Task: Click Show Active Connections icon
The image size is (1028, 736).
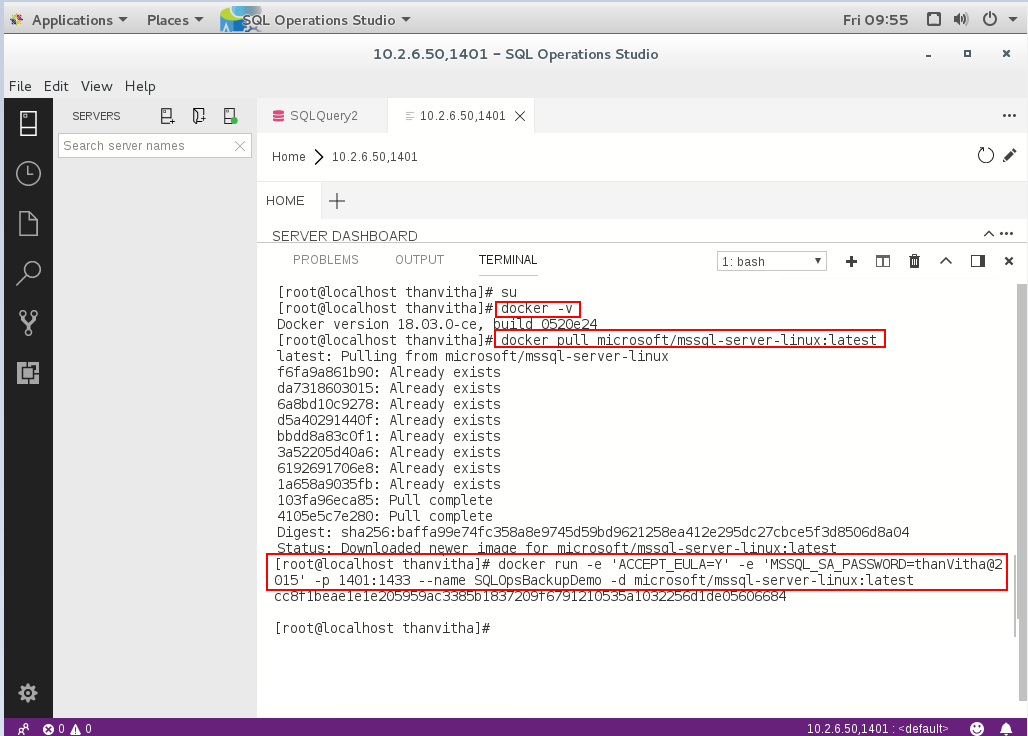Action: [x=230, y=116]
